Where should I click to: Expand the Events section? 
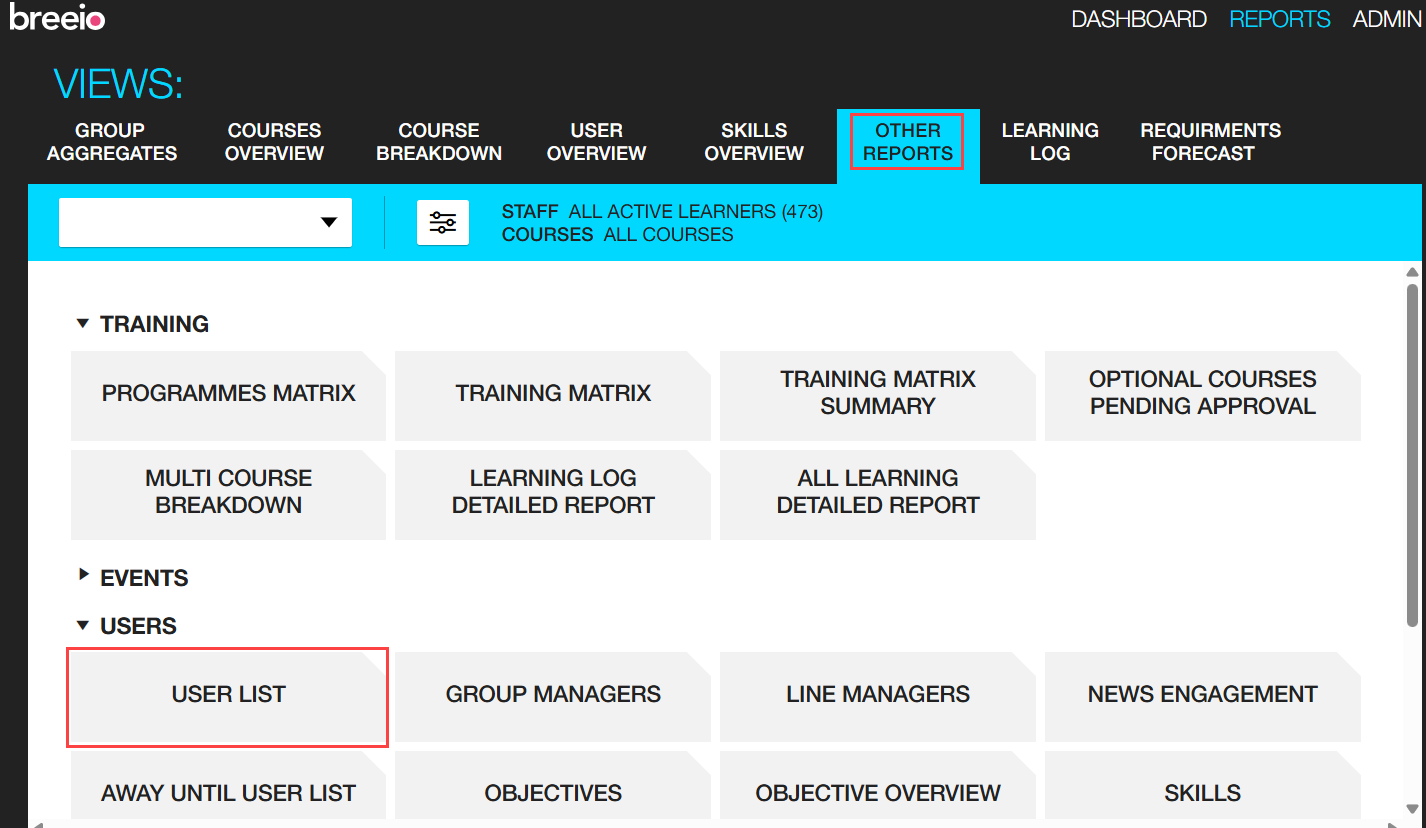(x=83, y=577)
